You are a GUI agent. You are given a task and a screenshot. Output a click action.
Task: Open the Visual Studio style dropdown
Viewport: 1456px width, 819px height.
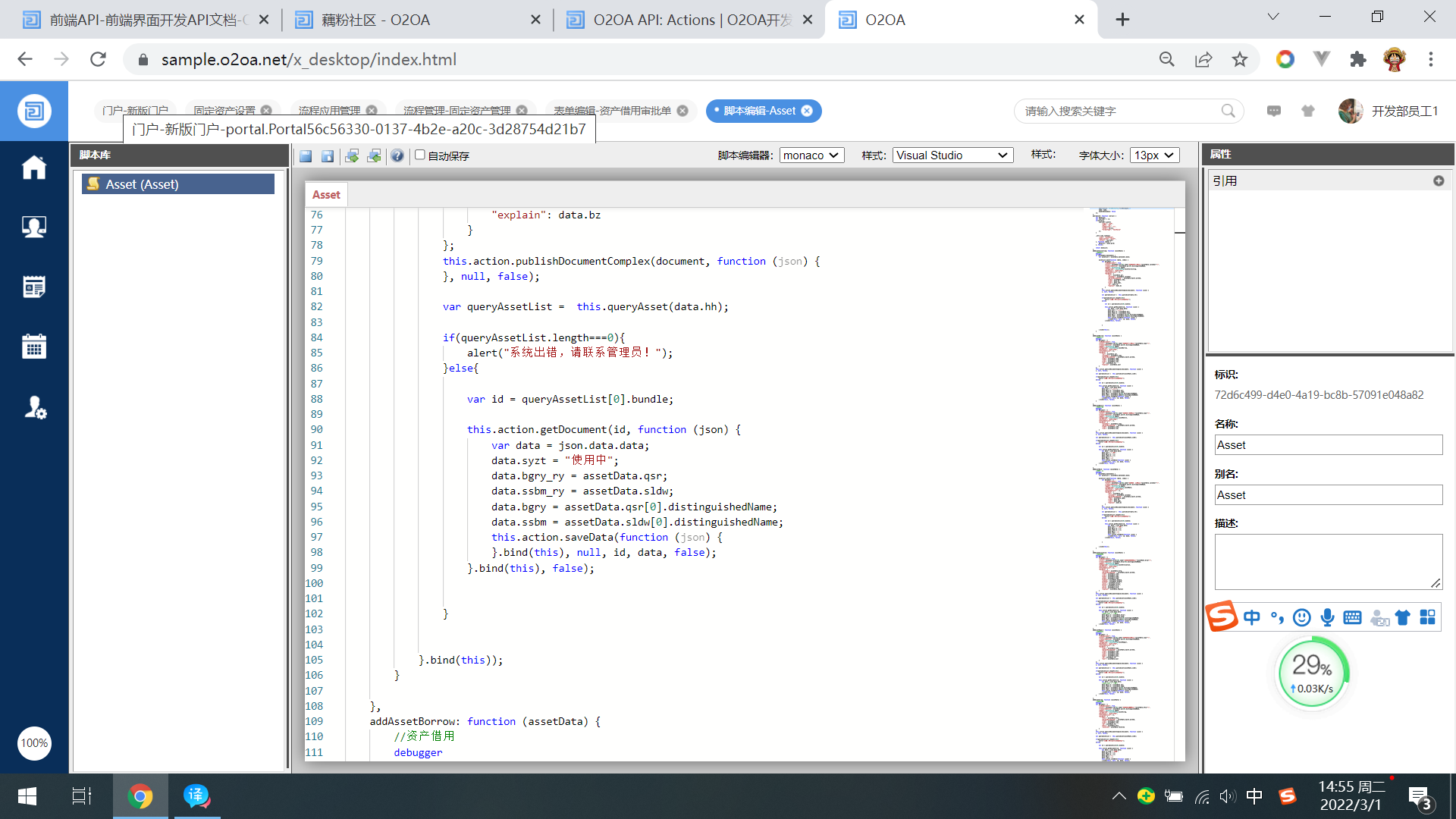coord(952,155)
